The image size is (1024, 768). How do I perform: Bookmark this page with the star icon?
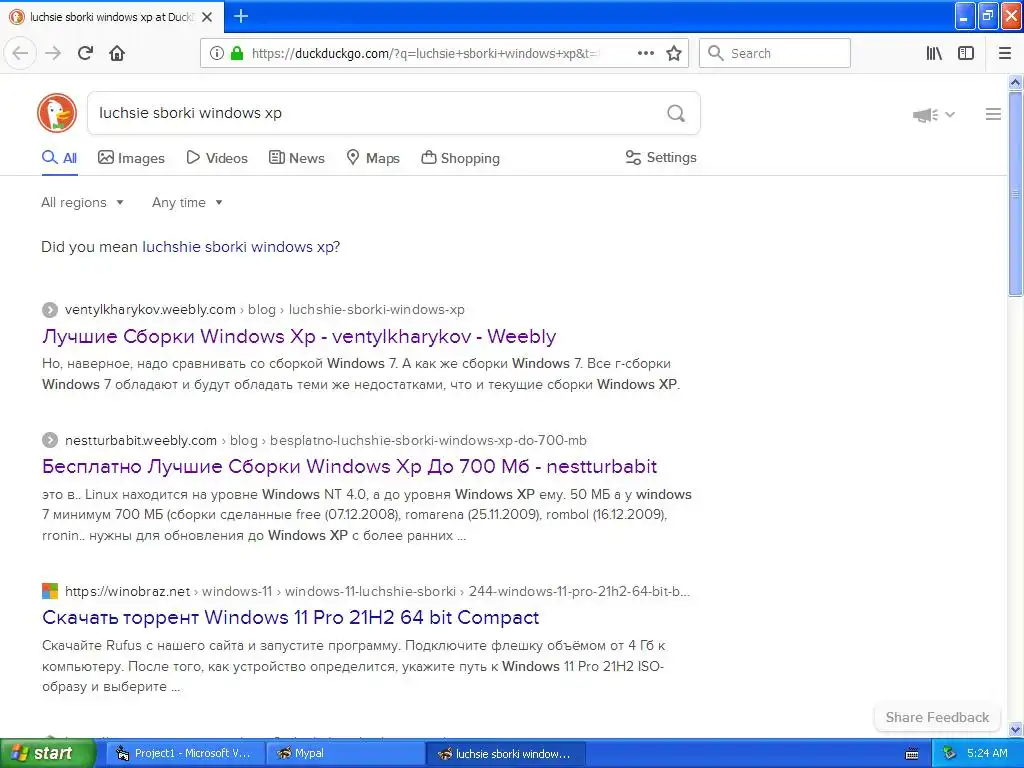click(x=674, y=53)
